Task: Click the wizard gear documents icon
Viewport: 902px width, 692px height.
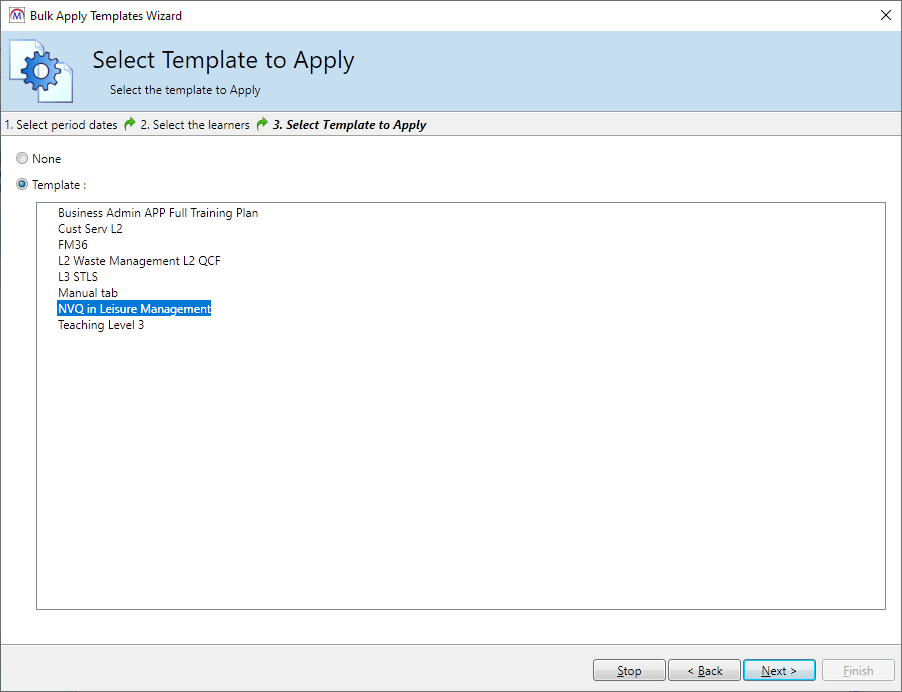Action: [42, 71]
